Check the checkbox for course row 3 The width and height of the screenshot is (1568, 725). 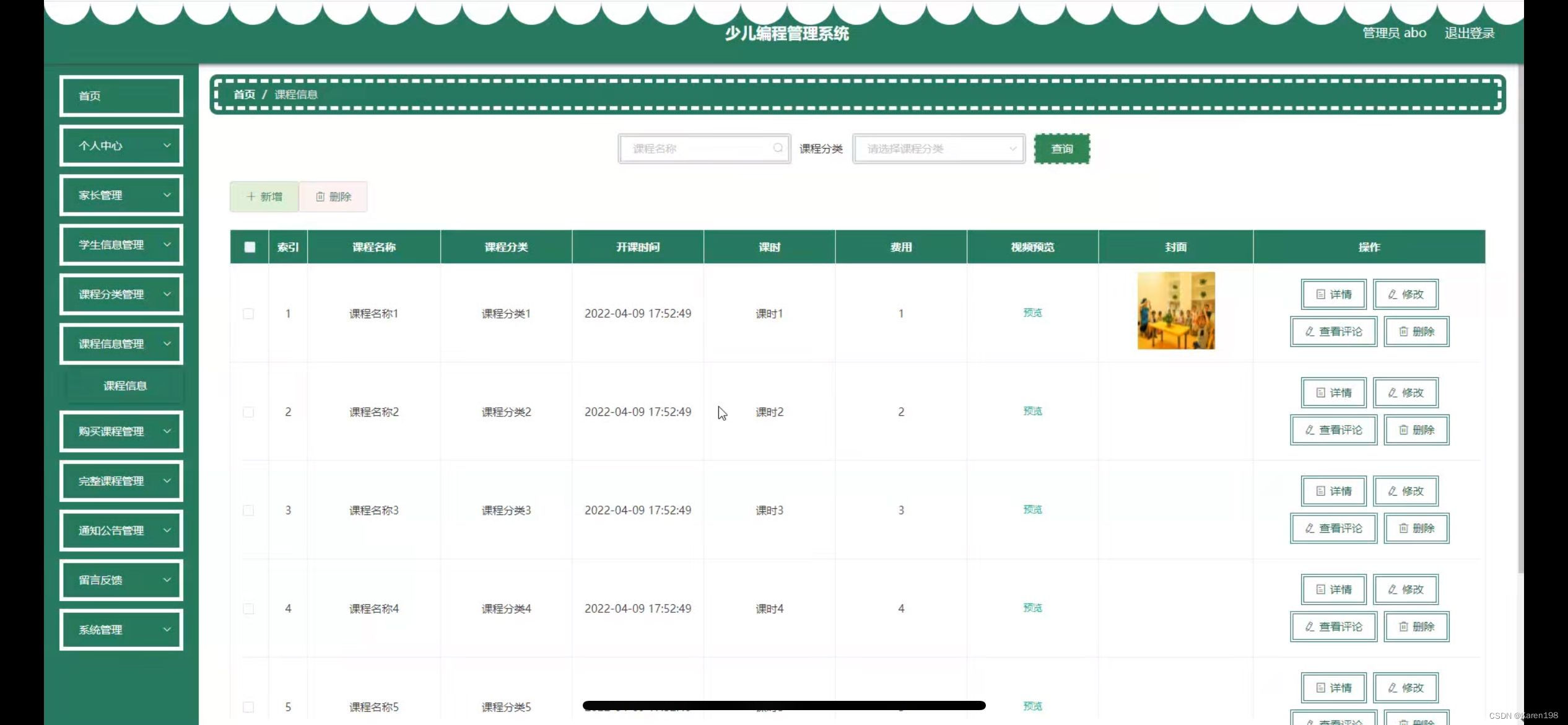pos(248,510)
